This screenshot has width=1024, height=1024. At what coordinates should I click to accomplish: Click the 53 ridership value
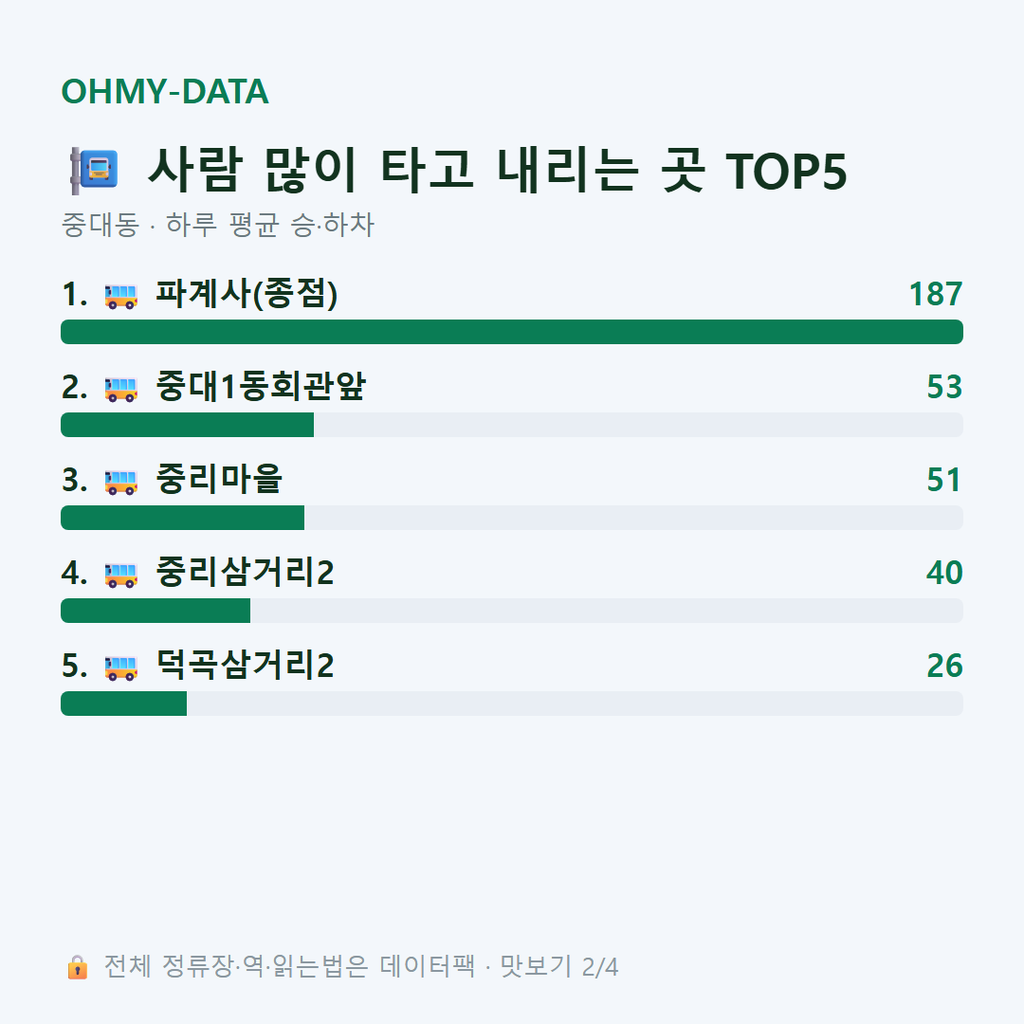(x=944, y=387)
